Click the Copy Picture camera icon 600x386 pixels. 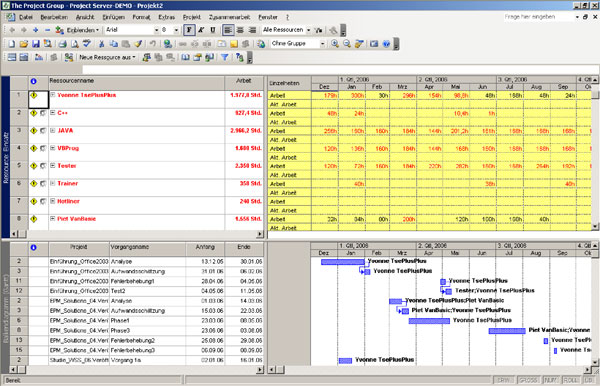374,44
